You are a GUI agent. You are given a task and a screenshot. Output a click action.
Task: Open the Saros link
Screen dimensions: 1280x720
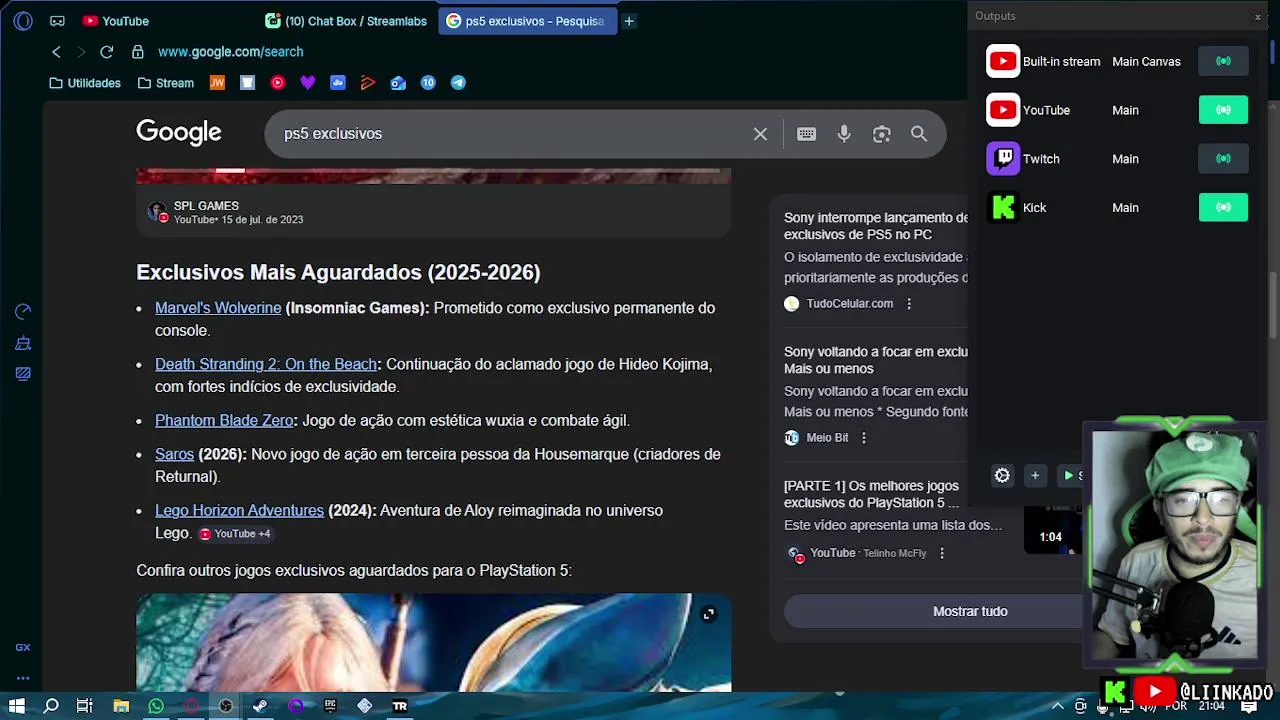pyautogui.click(x=174, y=454)
